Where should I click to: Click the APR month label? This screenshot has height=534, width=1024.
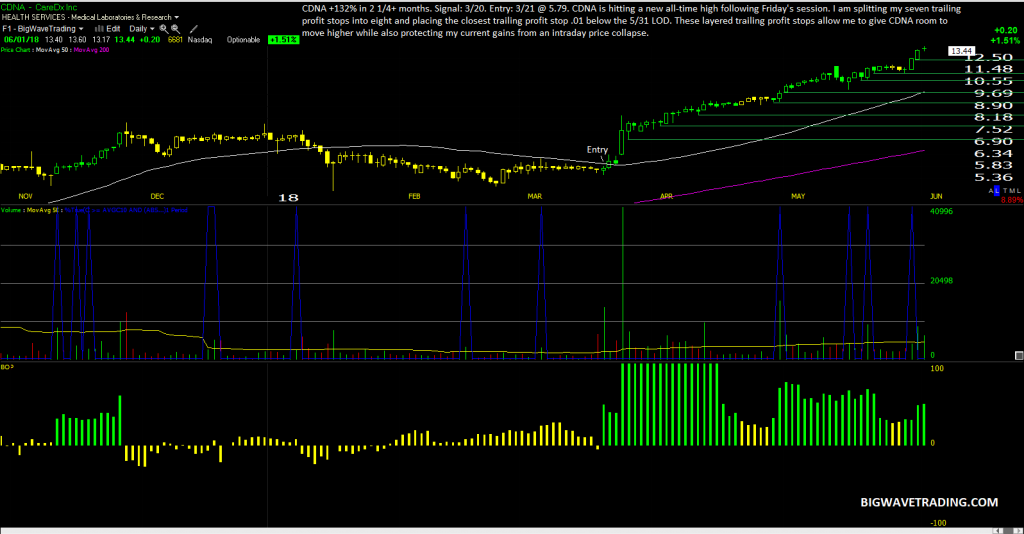click(x=666, y=196)
